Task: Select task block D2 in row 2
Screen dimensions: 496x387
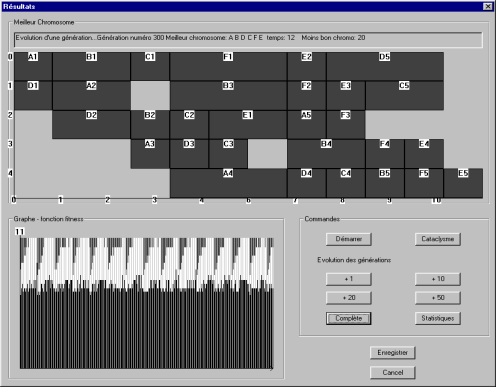Action: (91, 124)
